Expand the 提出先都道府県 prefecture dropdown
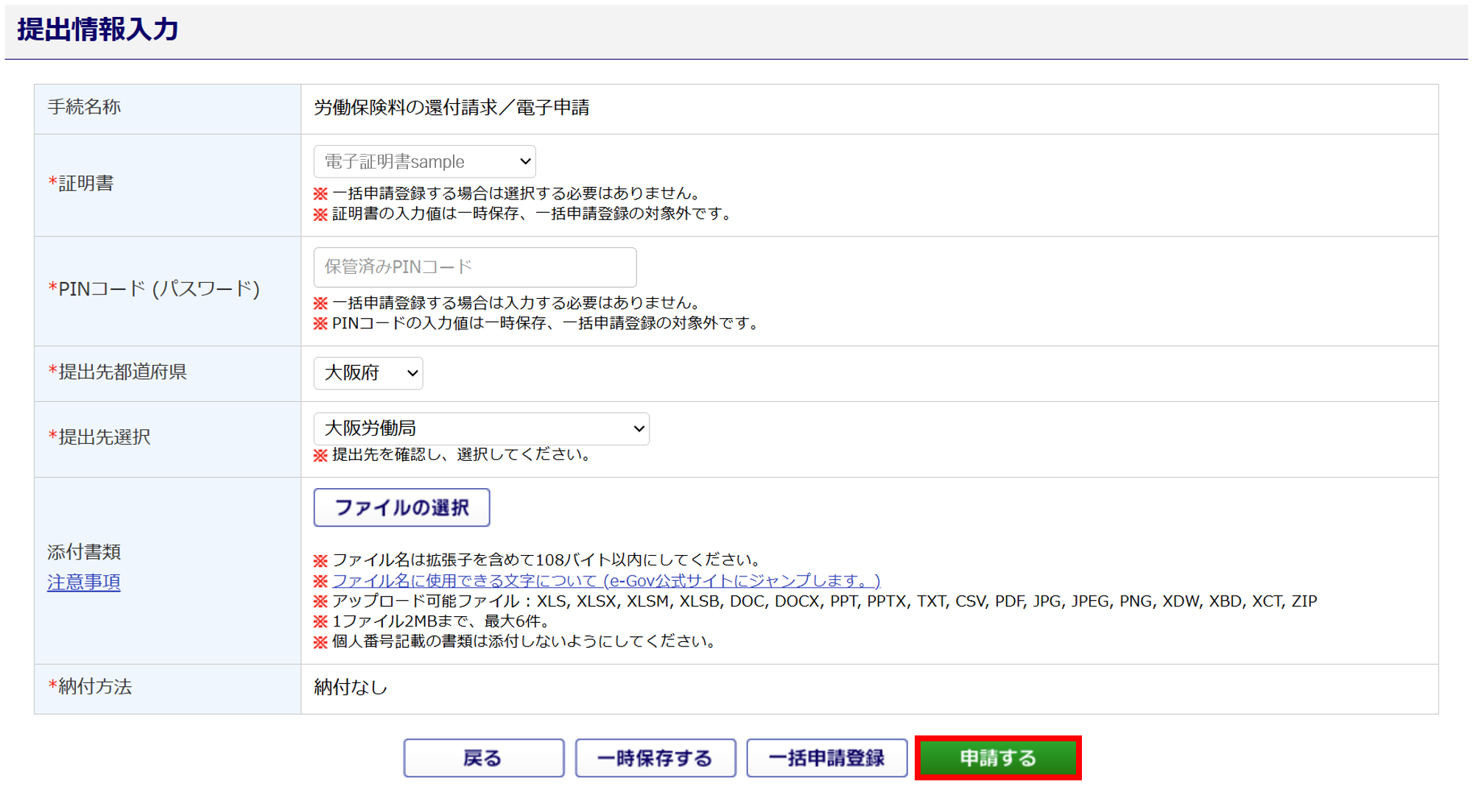1473x812 pixels. pyautogui.click(x=368, y=373)
